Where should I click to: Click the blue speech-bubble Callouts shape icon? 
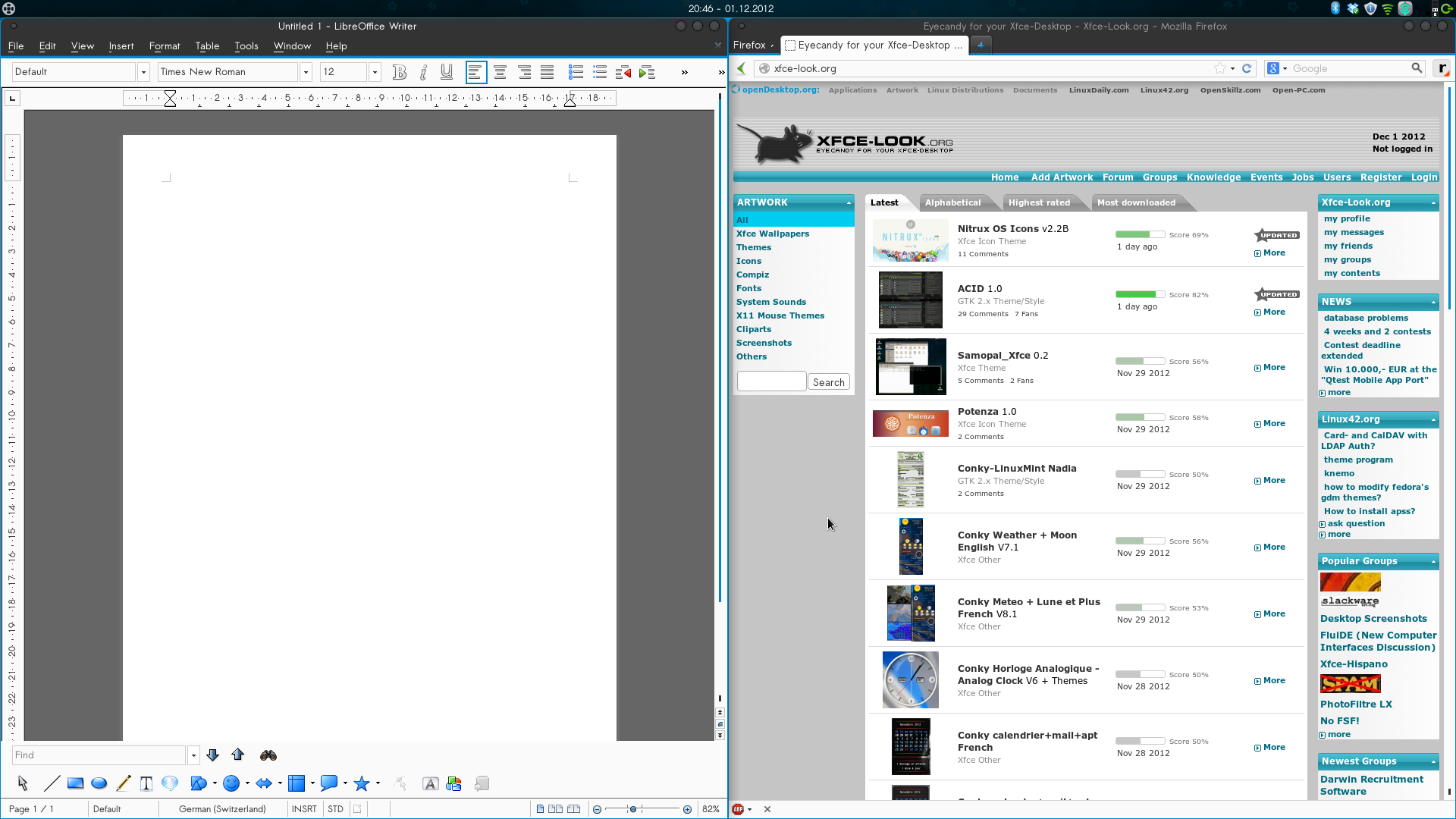pos(329,783)
